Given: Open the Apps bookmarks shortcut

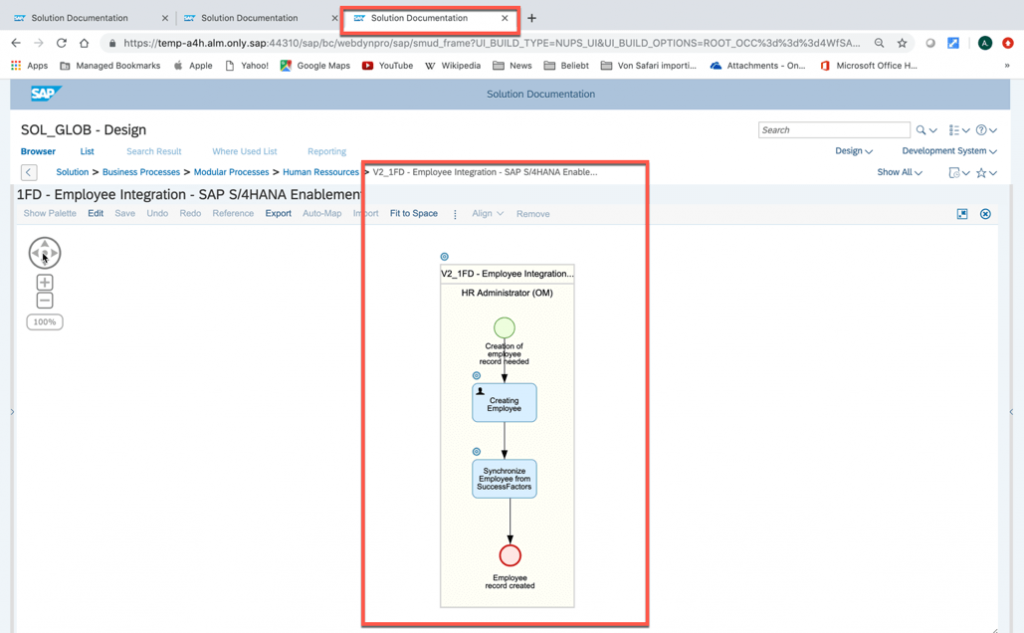Looking at the screenshot, I should pos(29,65).
